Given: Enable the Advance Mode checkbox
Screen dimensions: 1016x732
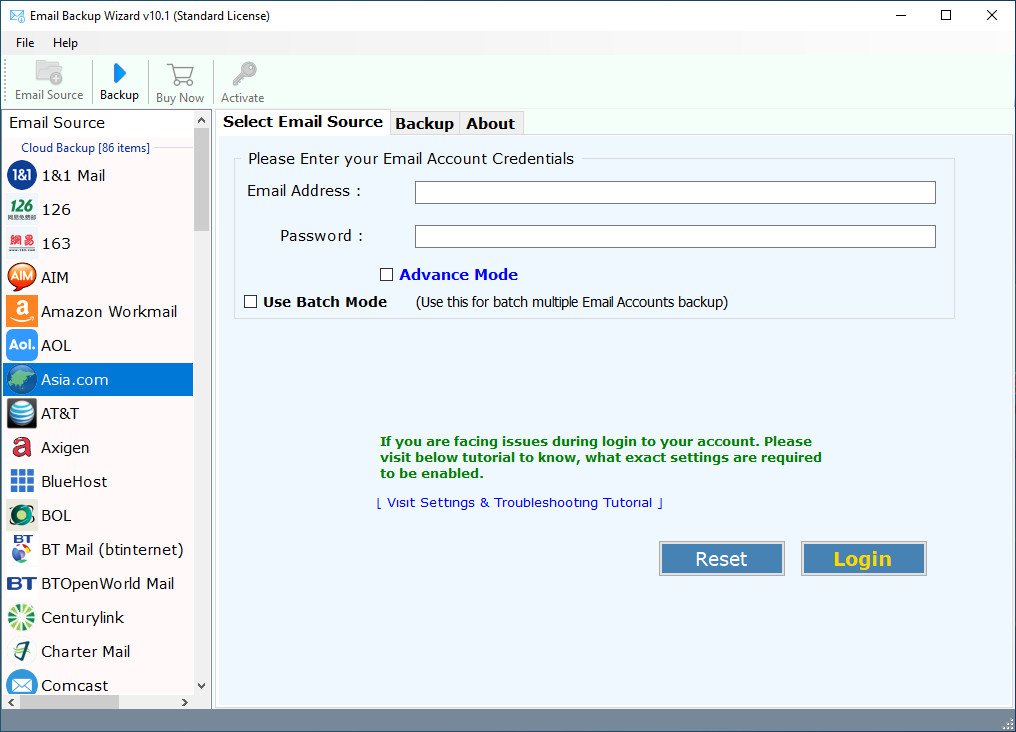Looking at the screenshot, I should [x=386, y=275].
